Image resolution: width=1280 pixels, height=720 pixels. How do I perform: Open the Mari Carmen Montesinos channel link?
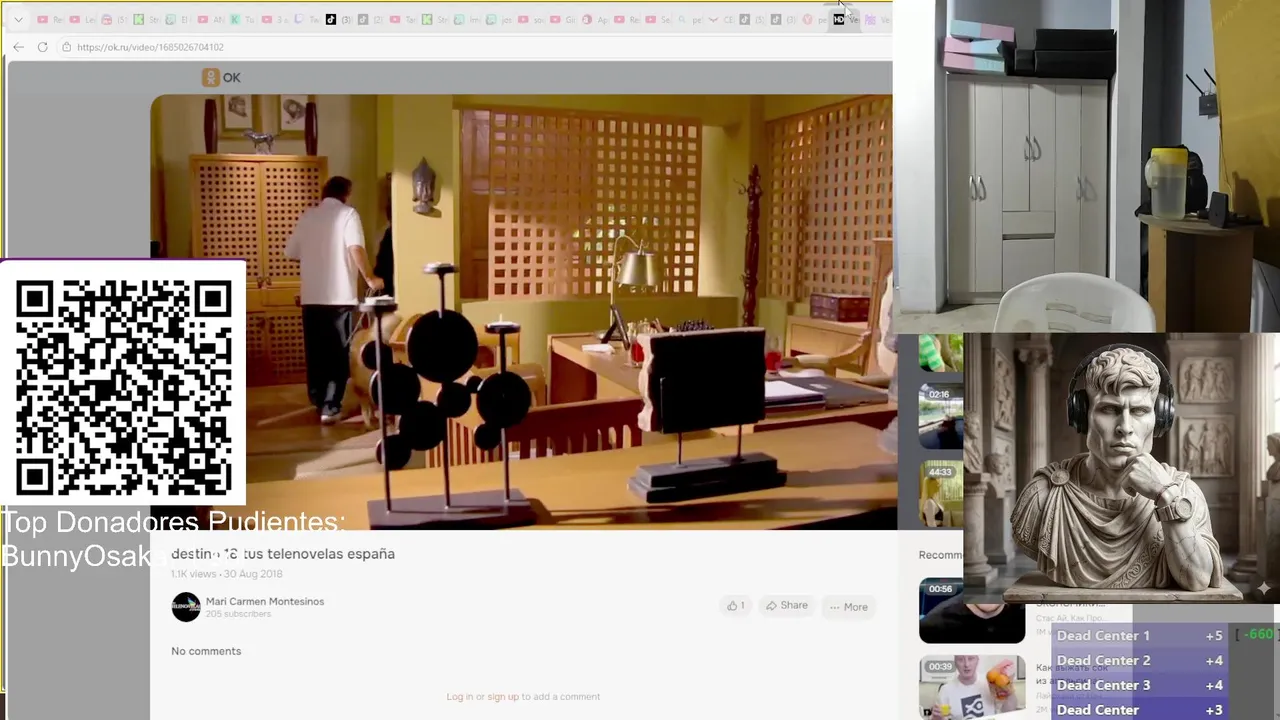click(x=265, y=601)
